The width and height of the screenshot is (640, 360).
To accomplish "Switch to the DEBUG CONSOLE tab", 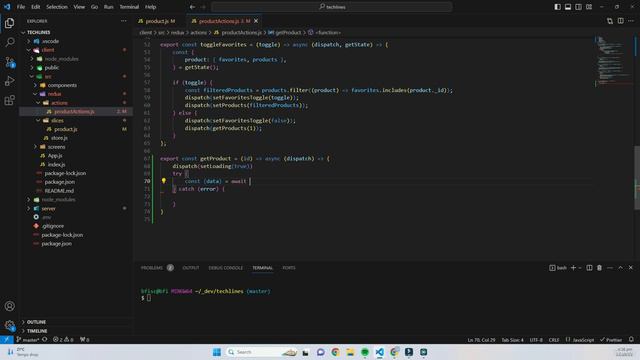I will (225, 268).
